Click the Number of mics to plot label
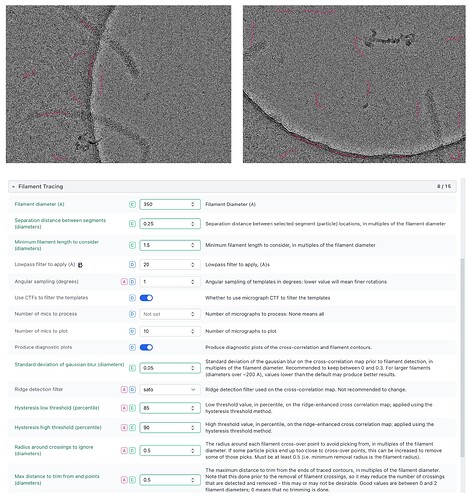The image size is (471, 500). (x=41, y=331)
